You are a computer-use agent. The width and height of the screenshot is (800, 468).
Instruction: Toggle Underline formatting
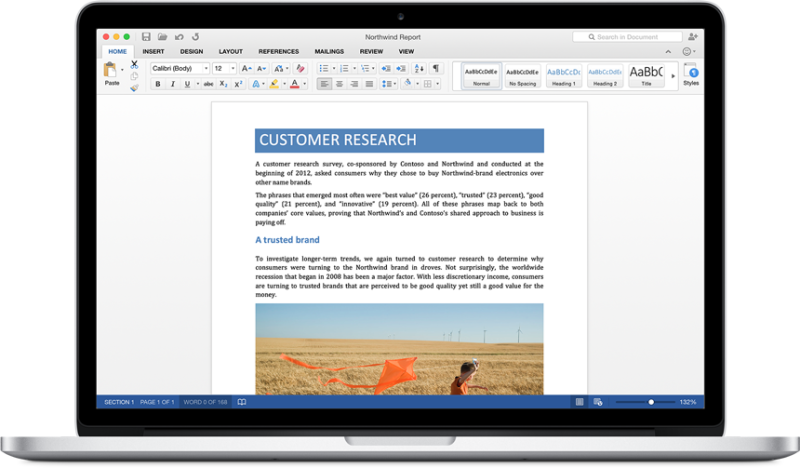[x=187, y=84]
